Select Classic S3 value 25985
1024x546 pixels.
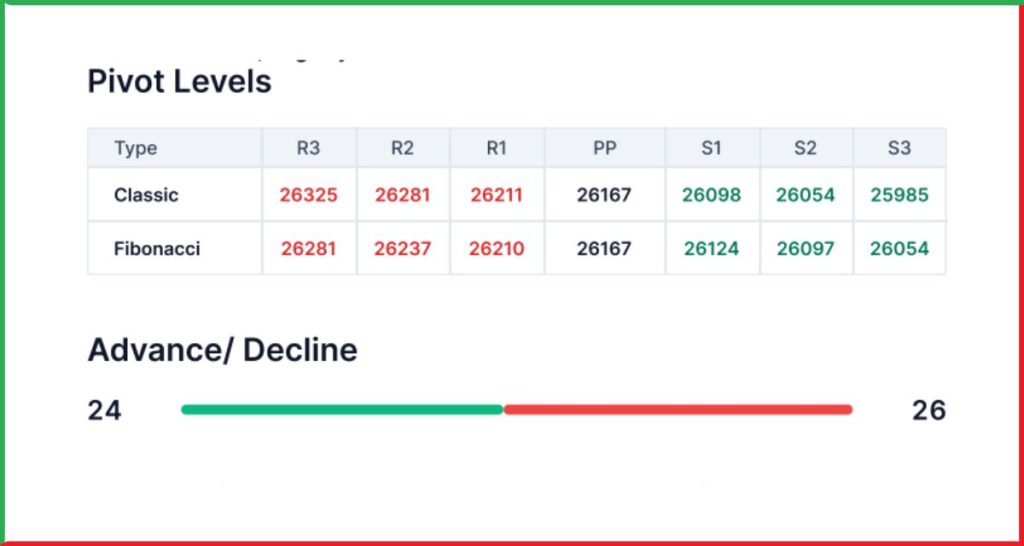tap(899, 195)
